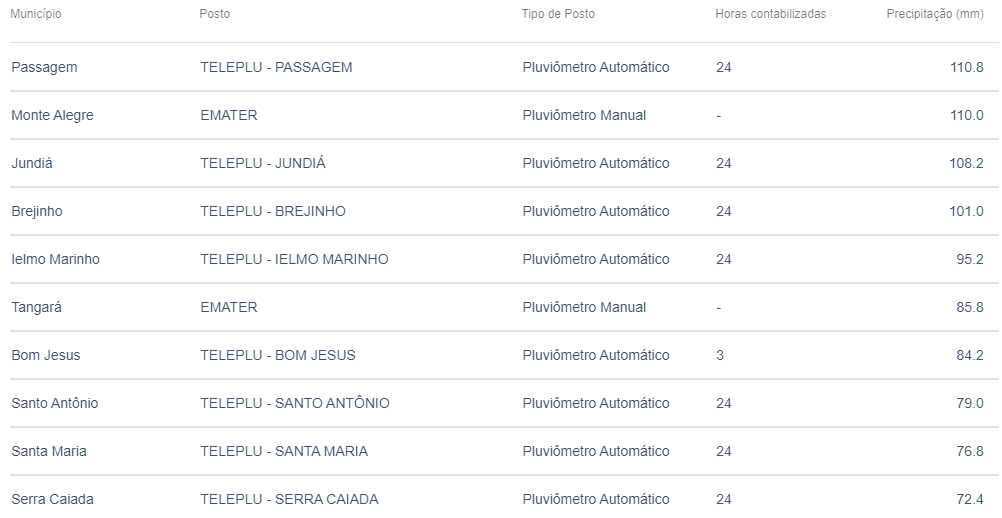Select the Brejinho row
The width and height of the screenshot is (1002, 518).
coord(504,211)
